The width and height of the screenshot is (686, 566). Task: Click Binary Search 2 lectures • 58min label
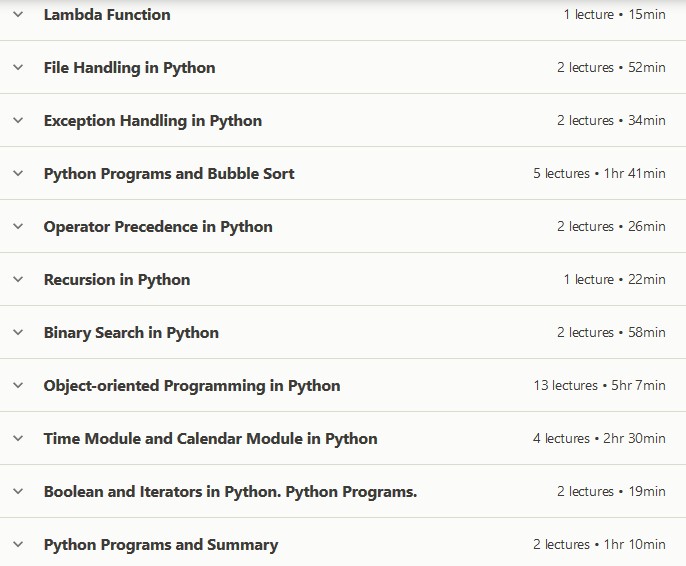611,333
